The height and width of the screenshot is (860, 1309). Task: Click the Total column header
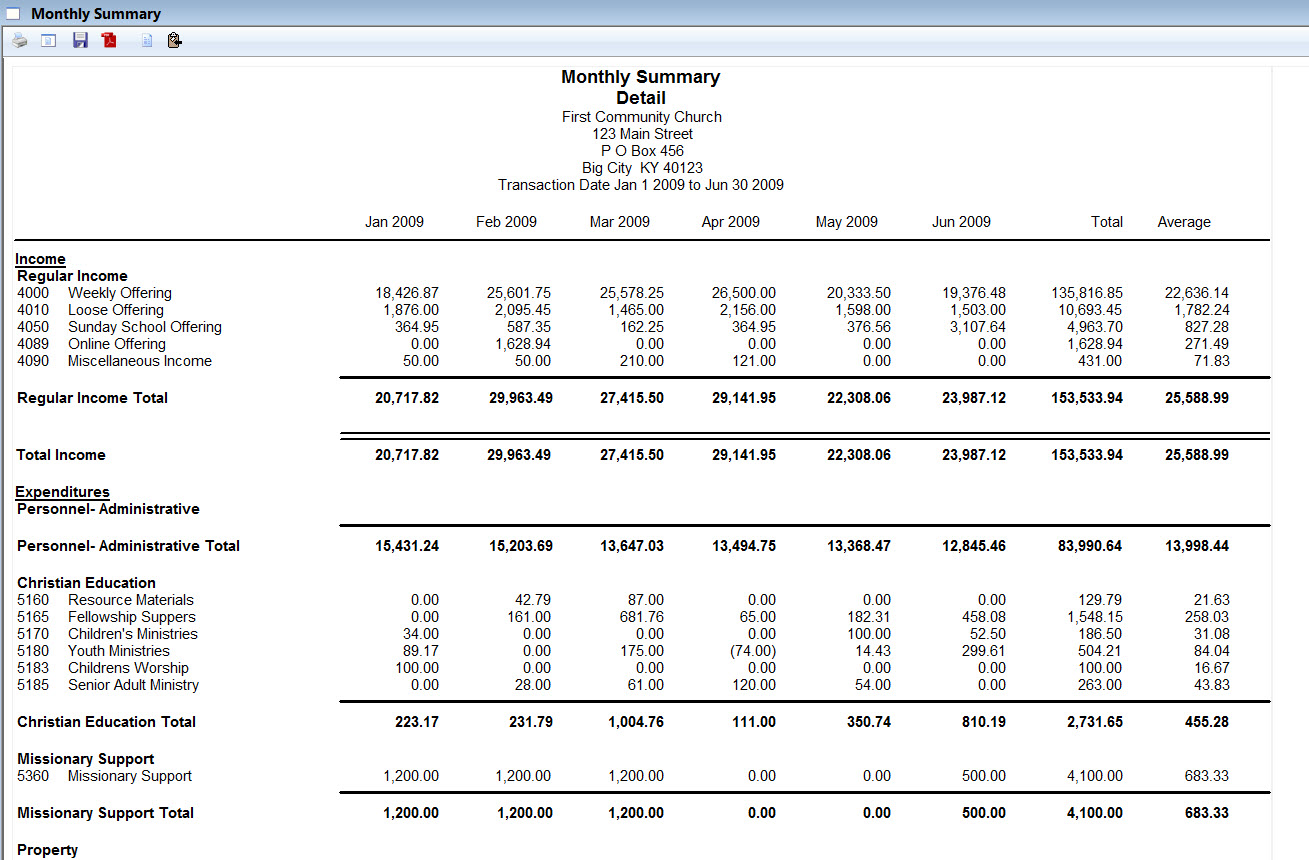tap(1107, 222)
